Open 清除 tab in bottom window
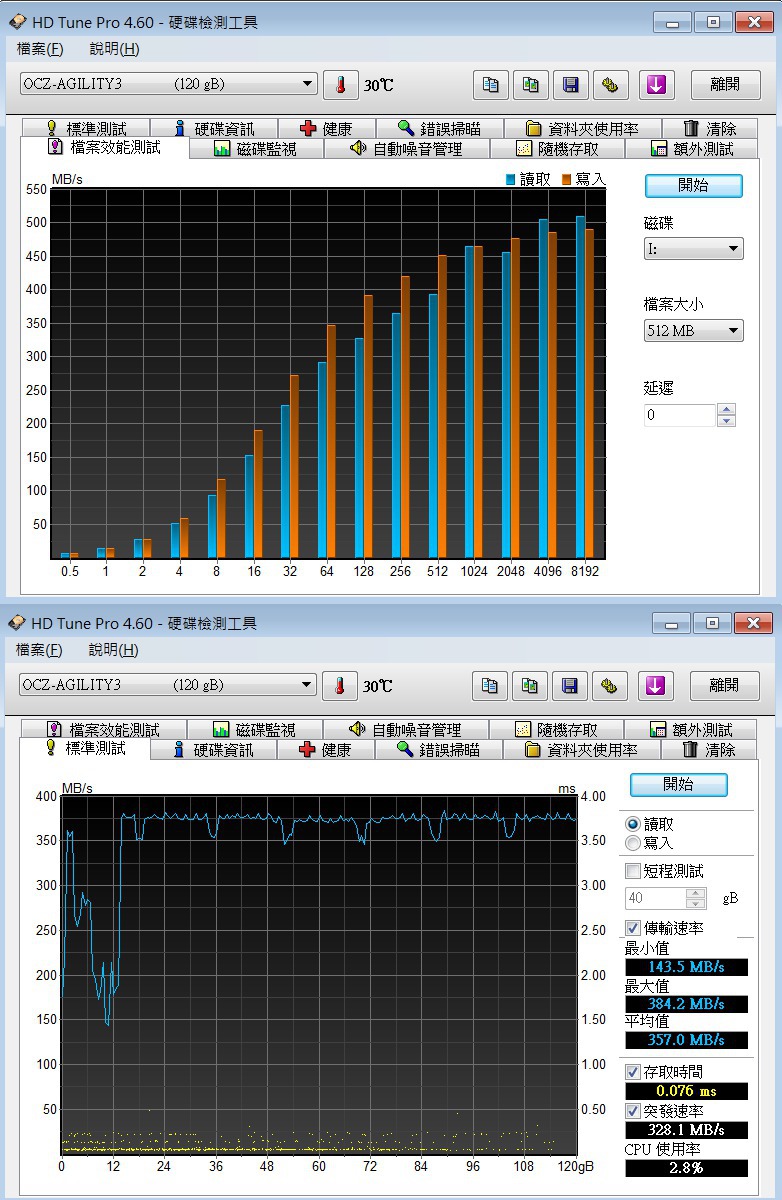The width and height of the screenshot is (782, 1200). pyautogui.click(x=710, y=750)
